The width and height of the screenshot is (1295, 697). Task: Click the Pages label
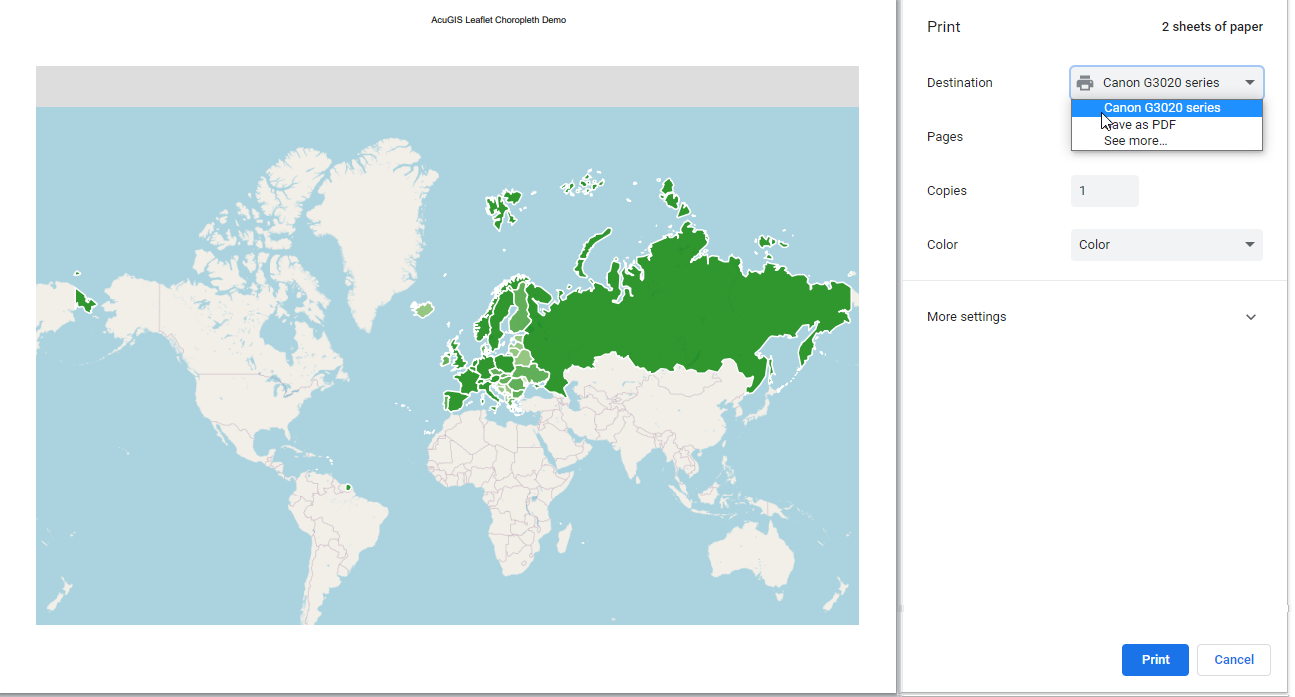click(945, 137)
